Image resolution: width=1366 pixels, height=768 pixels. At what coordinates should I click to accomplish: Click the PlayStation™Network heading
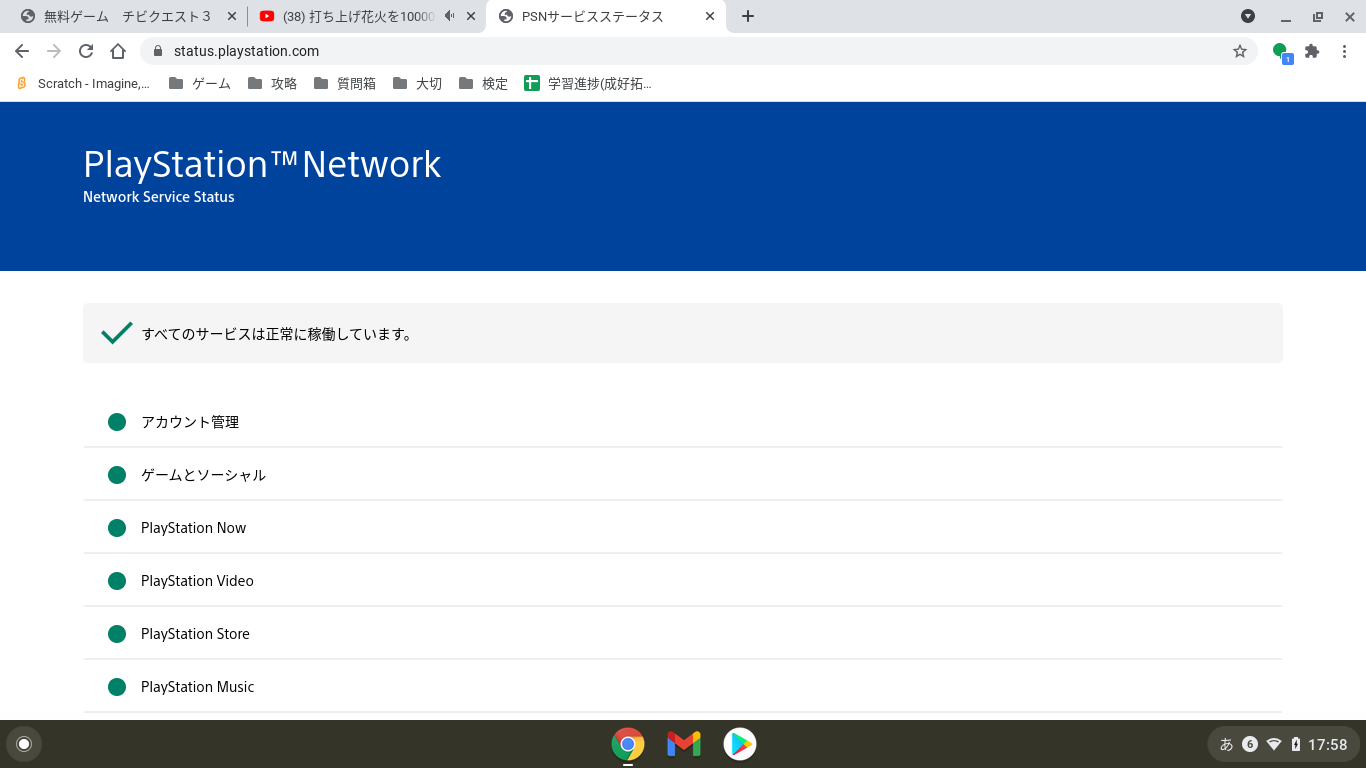[262, 164]
